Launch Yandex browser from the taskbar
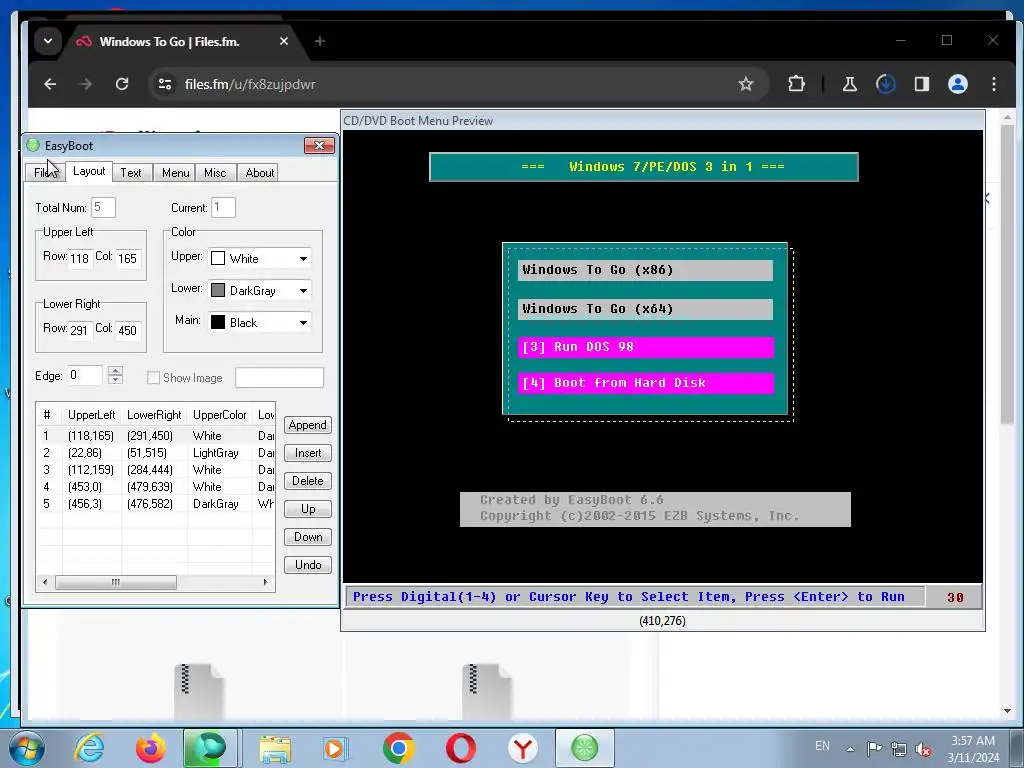Viewport: 1024px width, 768px height. click(522, 748)
